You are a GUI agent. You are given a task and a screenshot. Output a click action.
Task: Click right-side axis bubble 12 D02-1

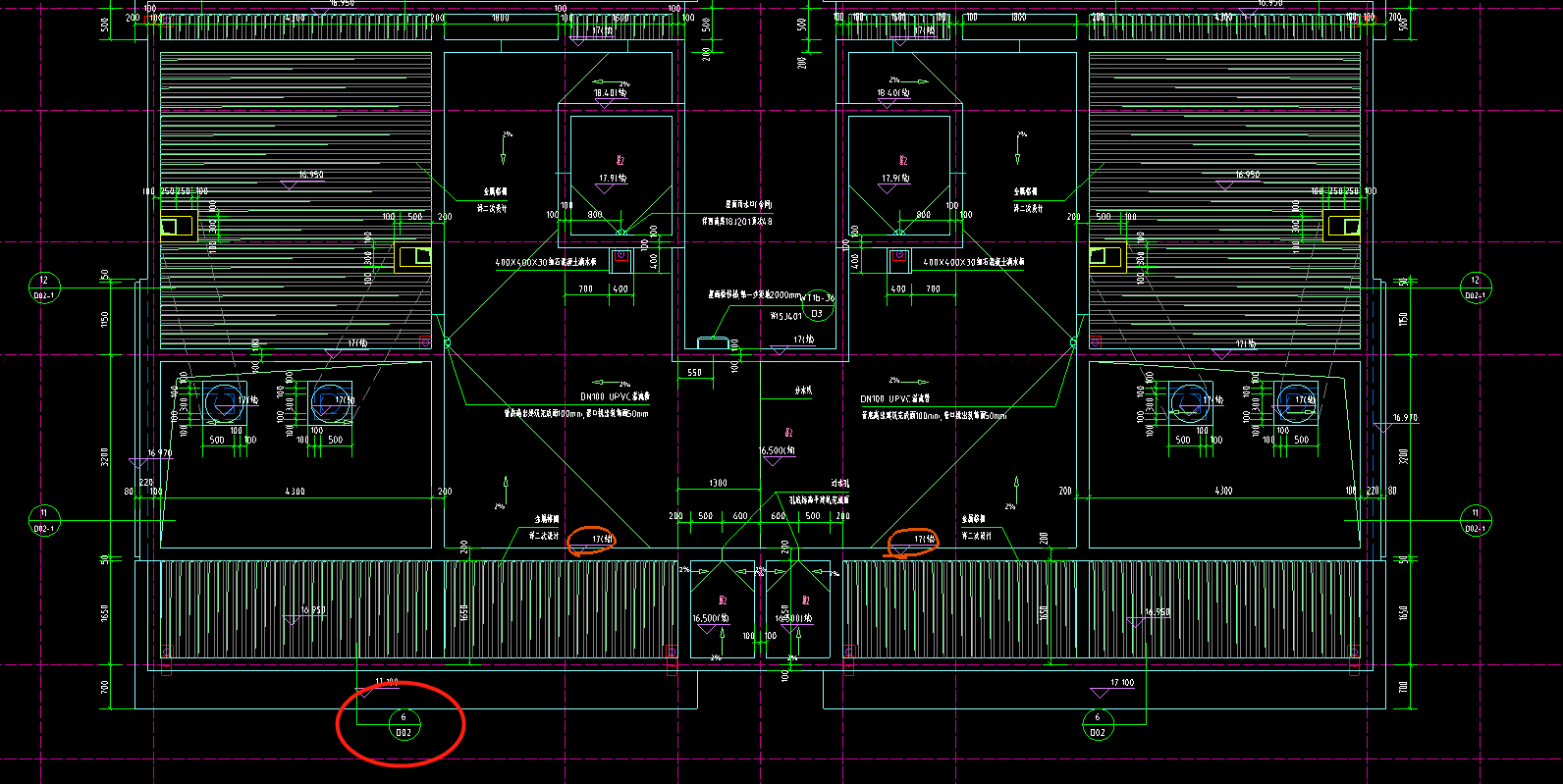tap(1475, 287)
